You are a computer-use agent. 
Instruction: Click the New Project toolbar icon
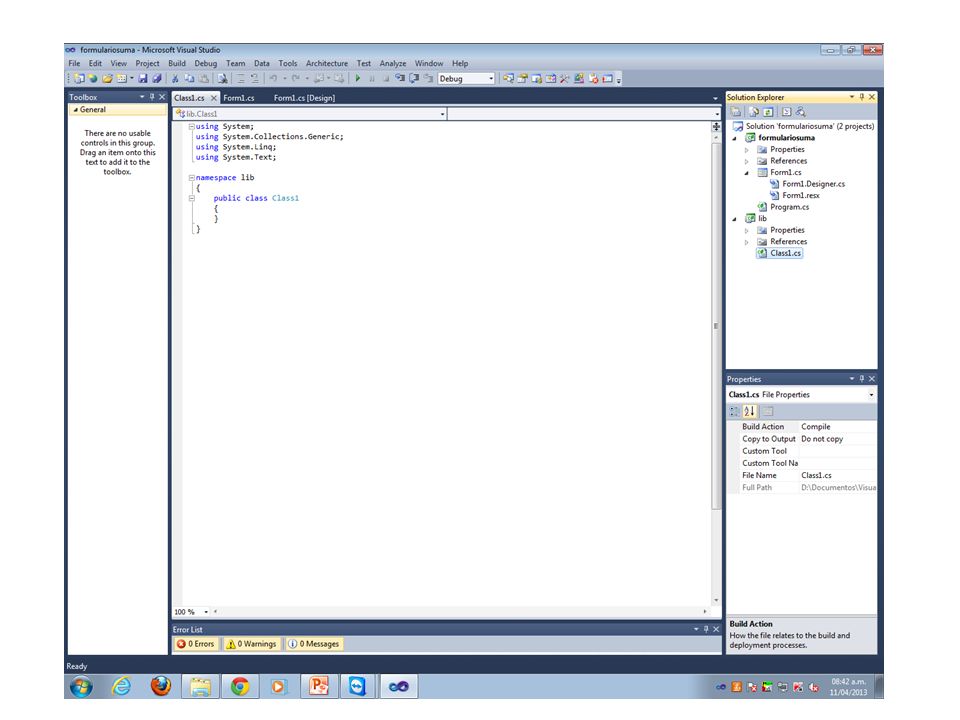coord(79,78)
